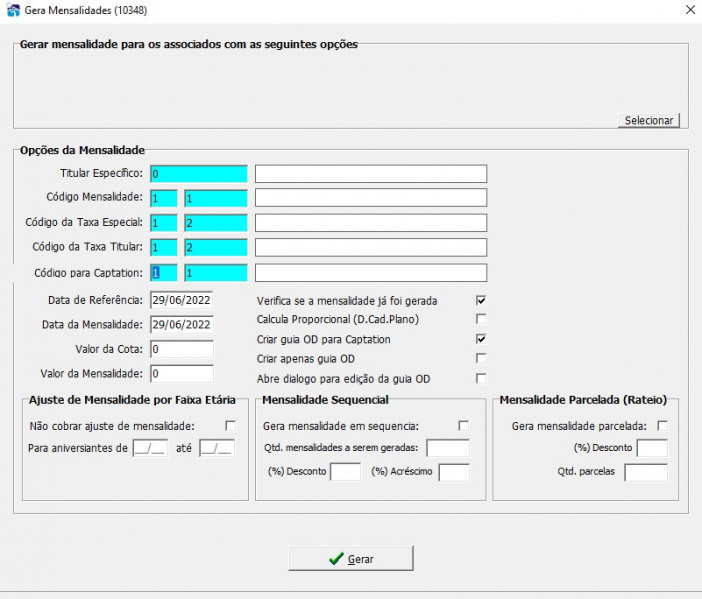Check Gera mensalidade parcelada
Image resolution: width=702 pixels, height=599 pixels.
(x=662, y=426)
